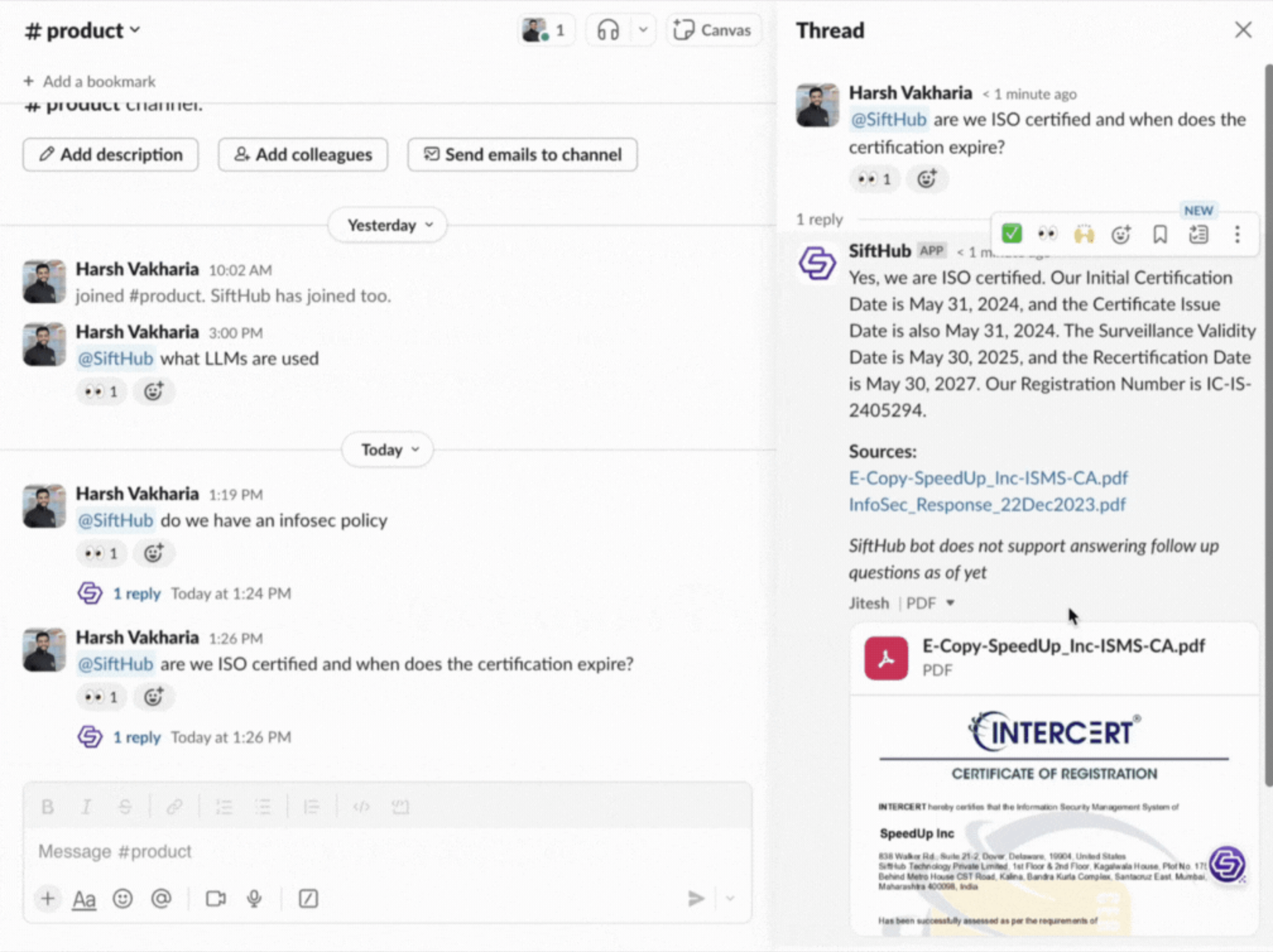Expand the Today date dropdown

[388, 450]
